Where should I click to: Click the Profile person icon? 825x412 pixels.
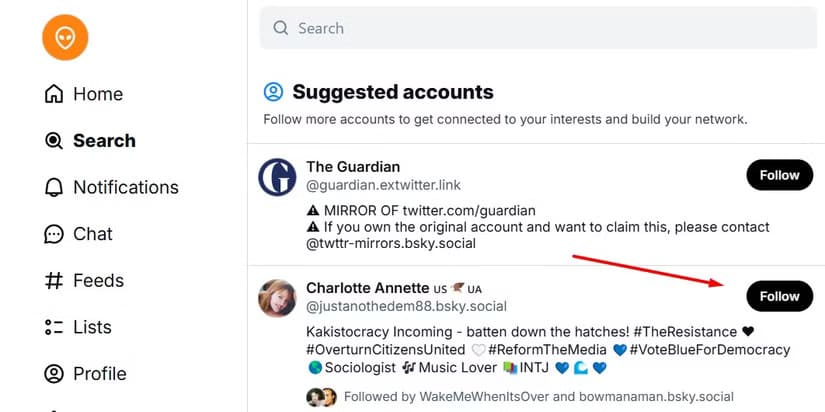pos(54,374)
